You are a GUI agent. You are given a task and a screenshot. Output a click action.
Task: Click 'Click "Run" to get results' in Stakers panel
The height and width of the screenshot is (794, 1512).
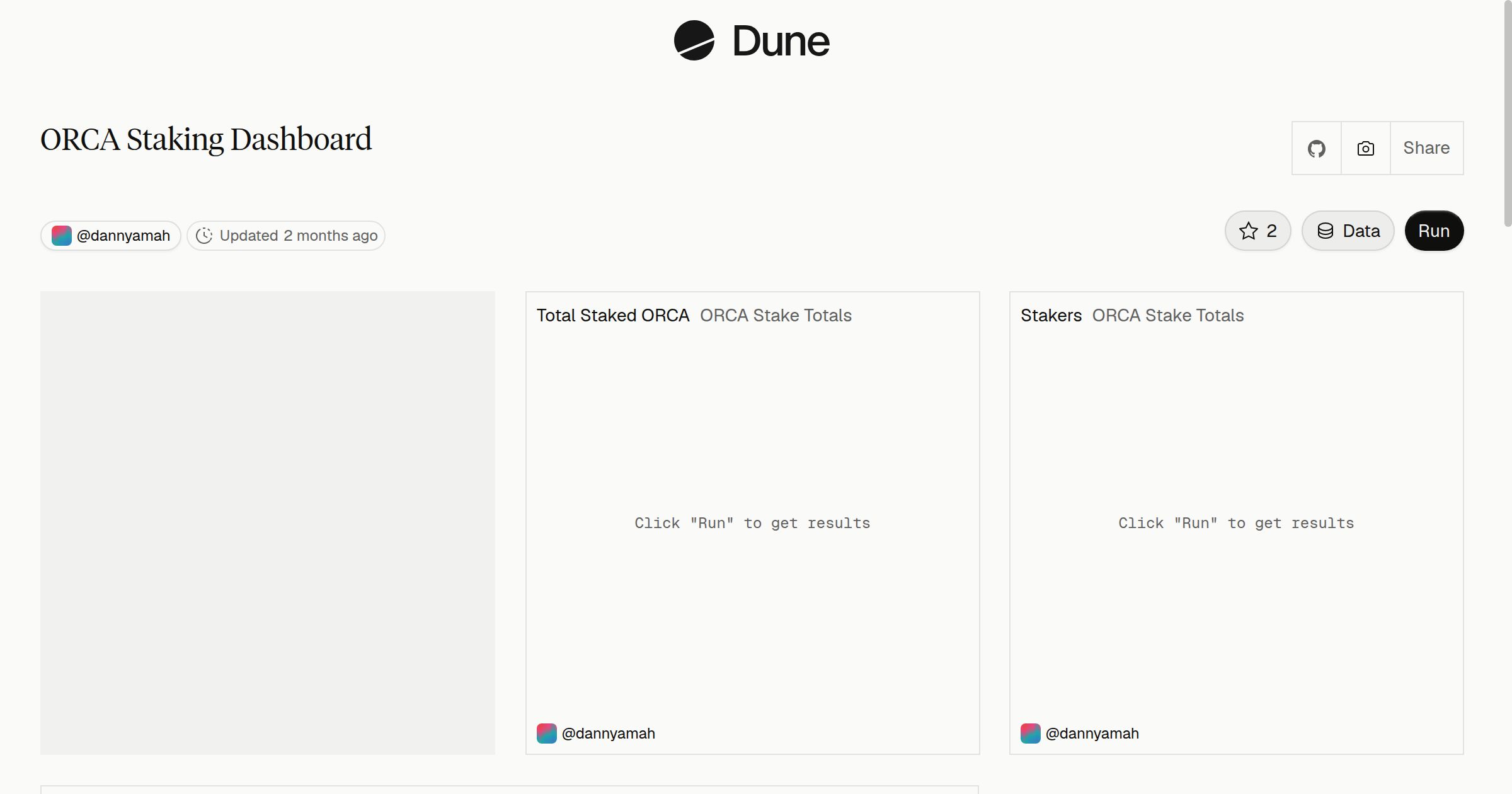(x=1236, y=523)
